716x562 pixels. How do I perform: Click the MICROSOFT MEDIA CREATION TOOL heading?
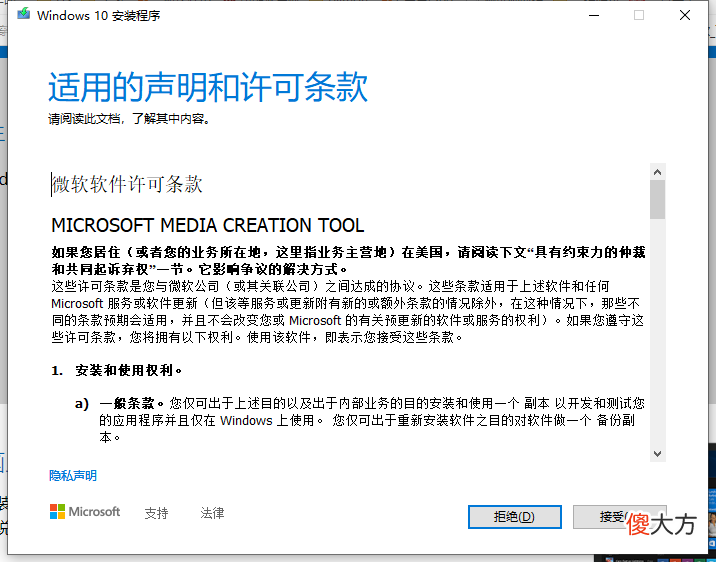coord(208,226)
